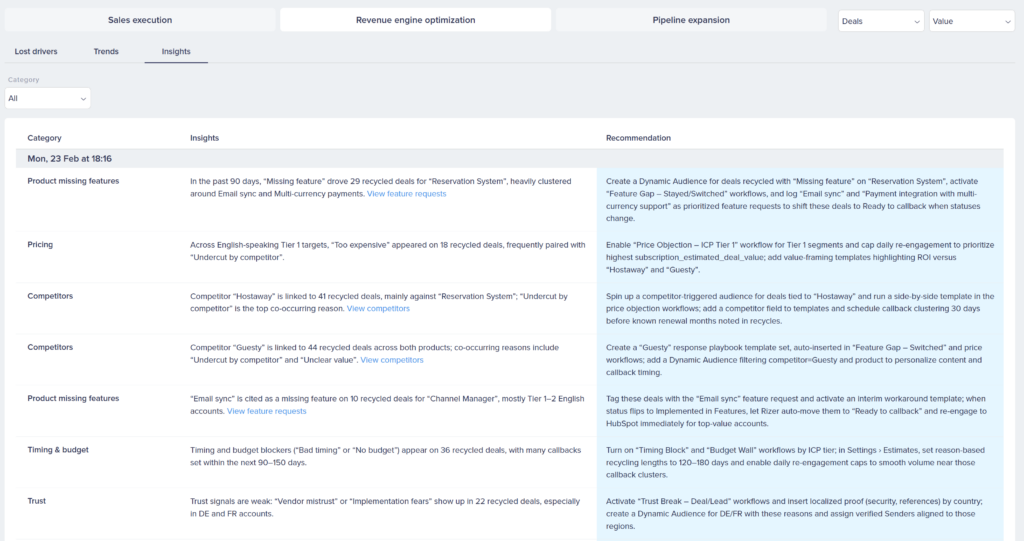1024x541 pixels.
Task: Click the Recommendation column header
Action: pyautogui.click(x=638, y=138)
